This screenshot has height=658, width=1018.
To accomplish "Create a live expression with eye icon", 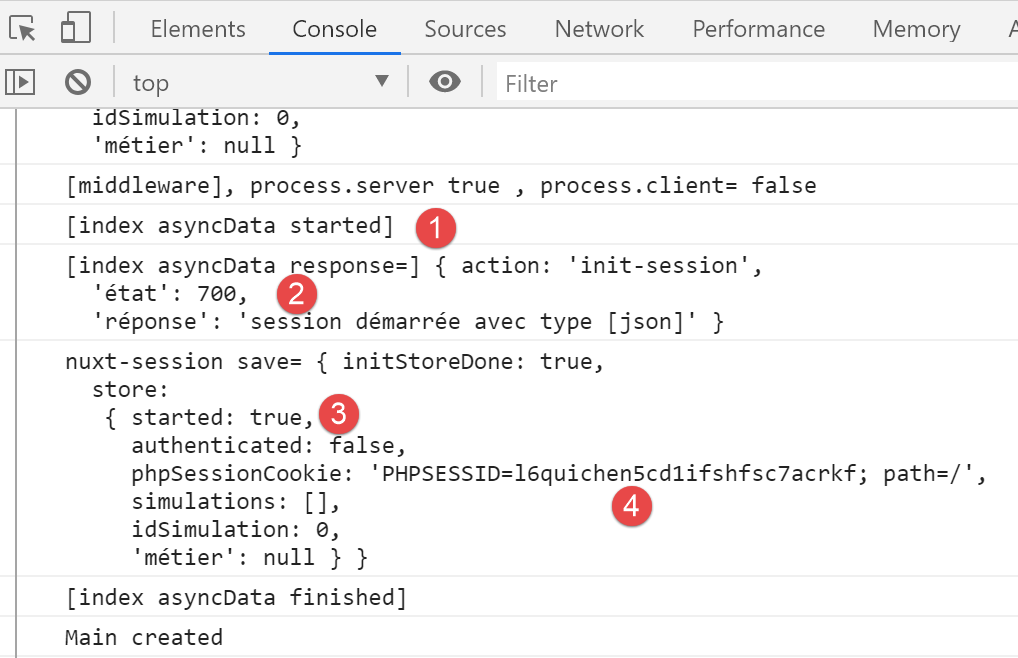I will click(445, 82).
